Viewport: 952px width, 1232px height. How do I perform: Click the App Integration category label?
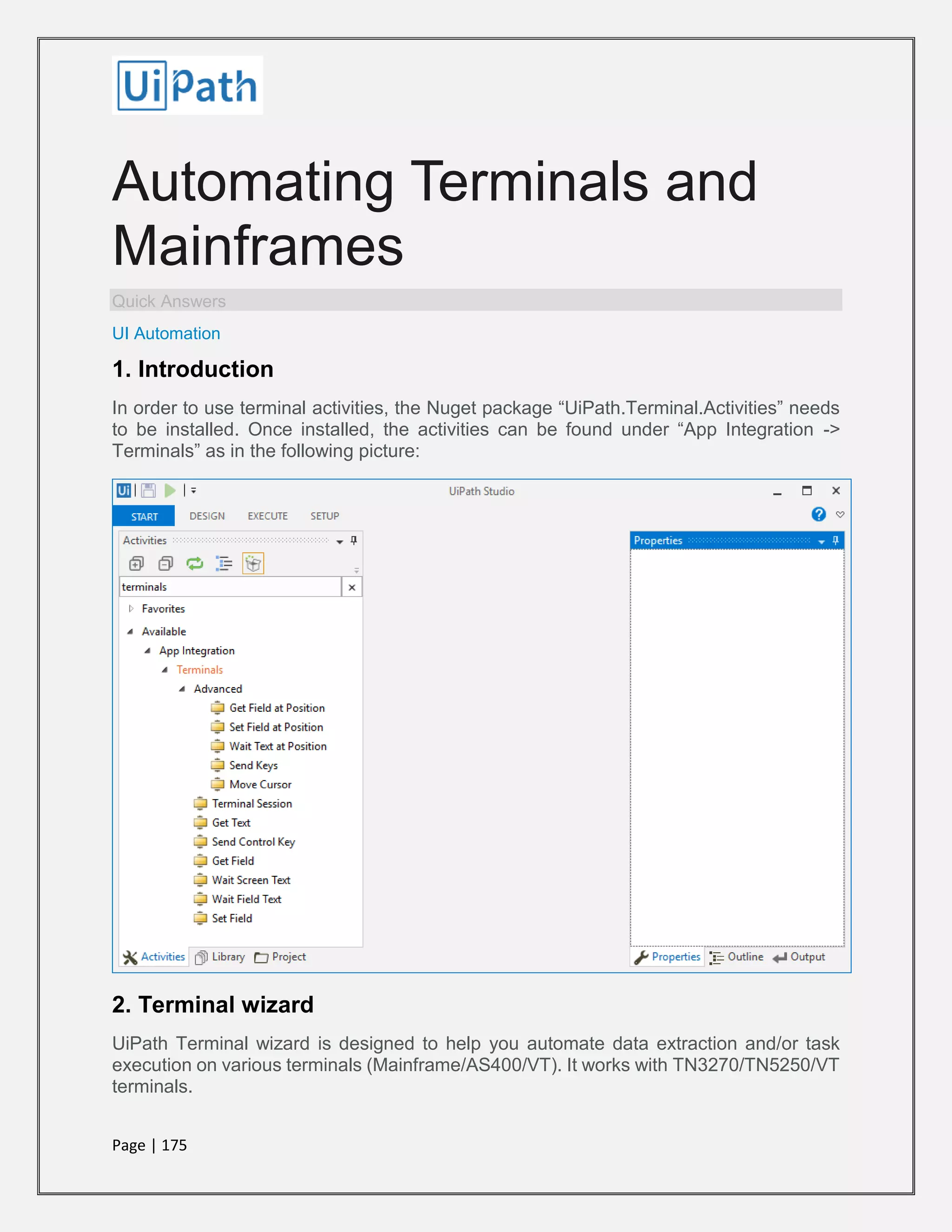pyautogui.click(x=197, y=651)
